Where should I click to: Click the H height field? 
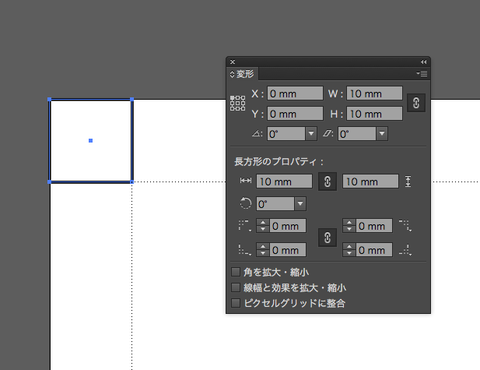point(374,114)
